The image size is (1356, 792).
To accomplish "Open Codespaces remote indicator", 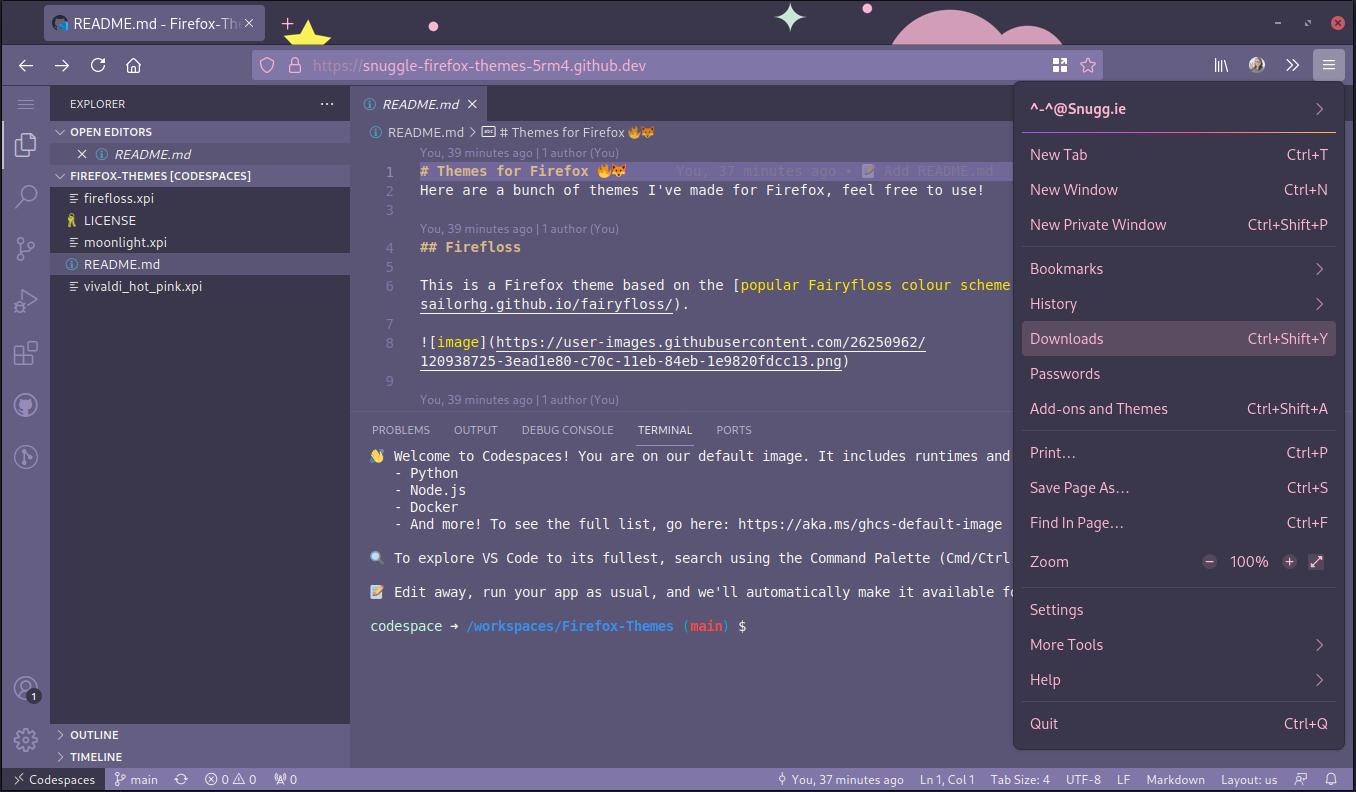I will [x=54, y=779].
